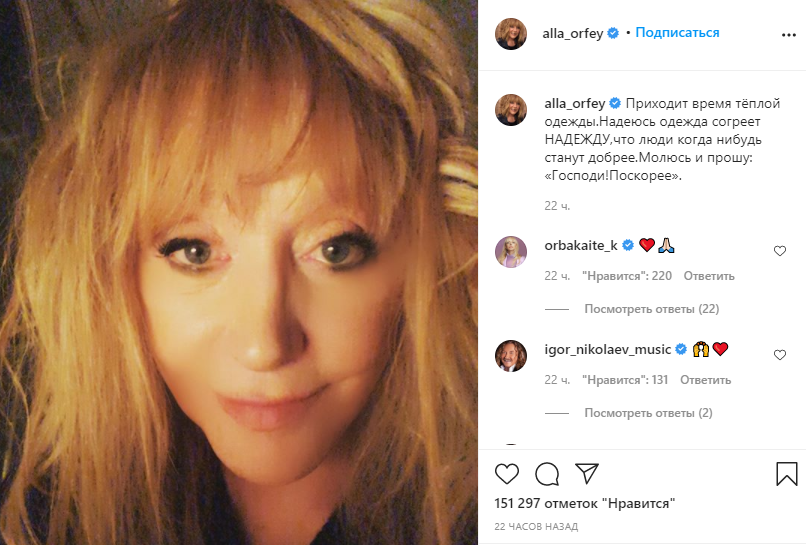Open the alla_orfey username in header
Screen dimensions: 806x545
[573, 33]
